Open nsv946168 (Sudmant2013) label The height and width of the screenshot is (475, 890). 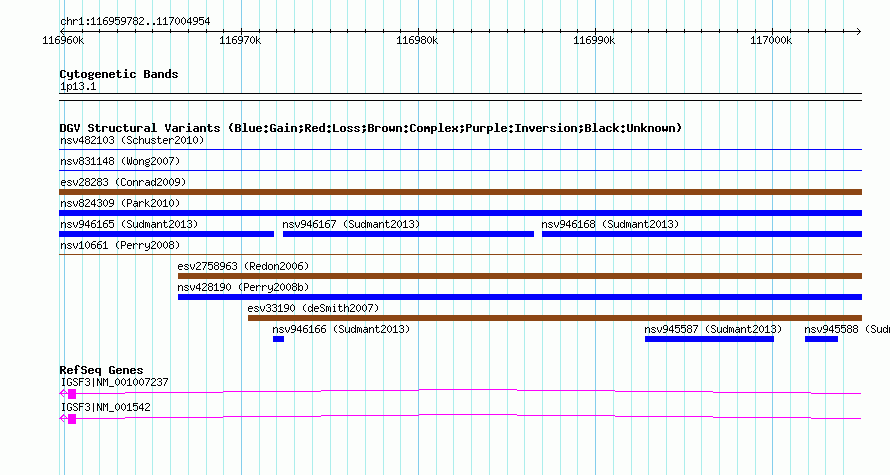(610, 224)
